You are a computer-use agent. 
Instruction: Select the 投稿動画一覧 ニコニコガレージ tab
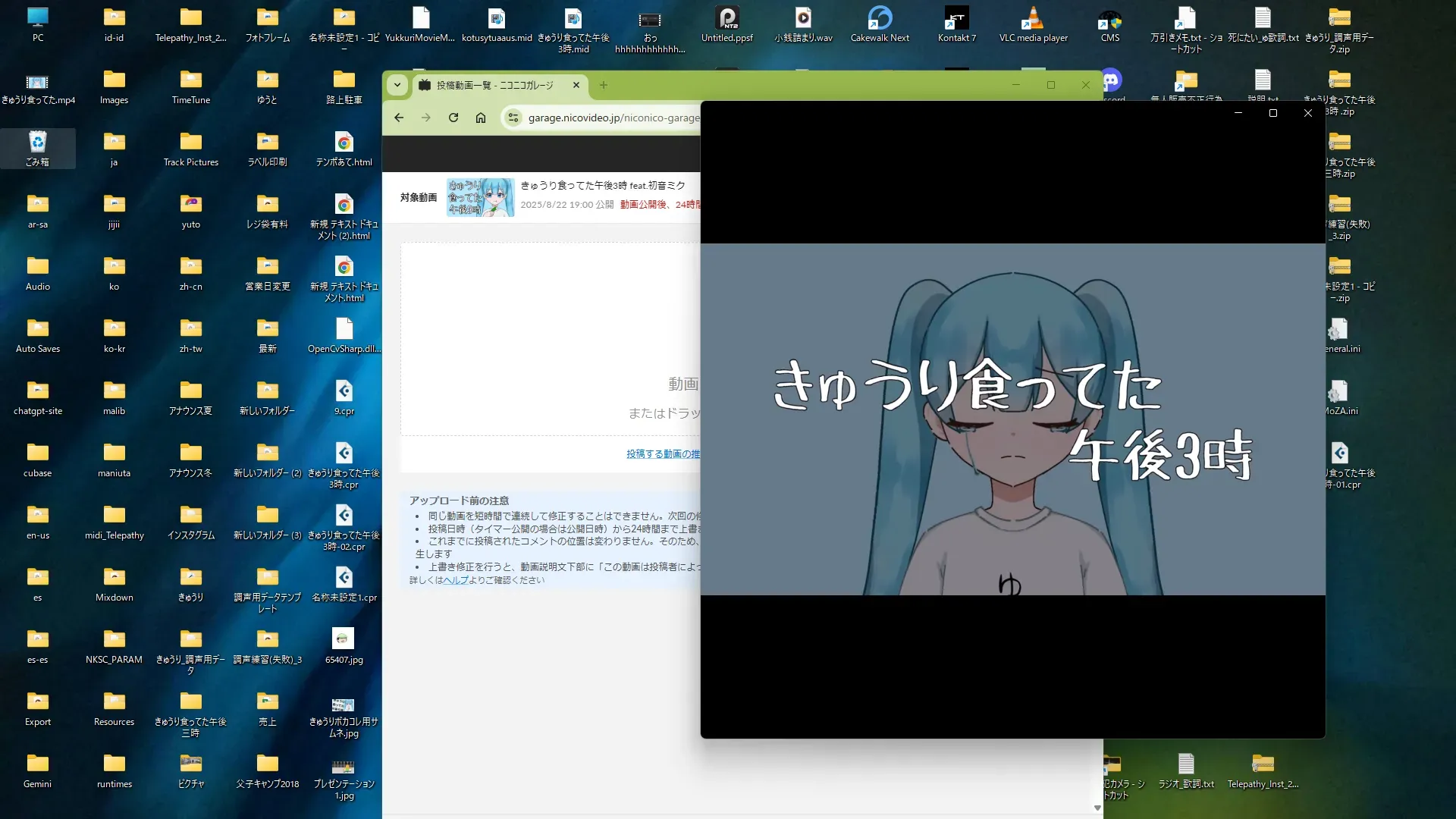click(x=494, y=85)
